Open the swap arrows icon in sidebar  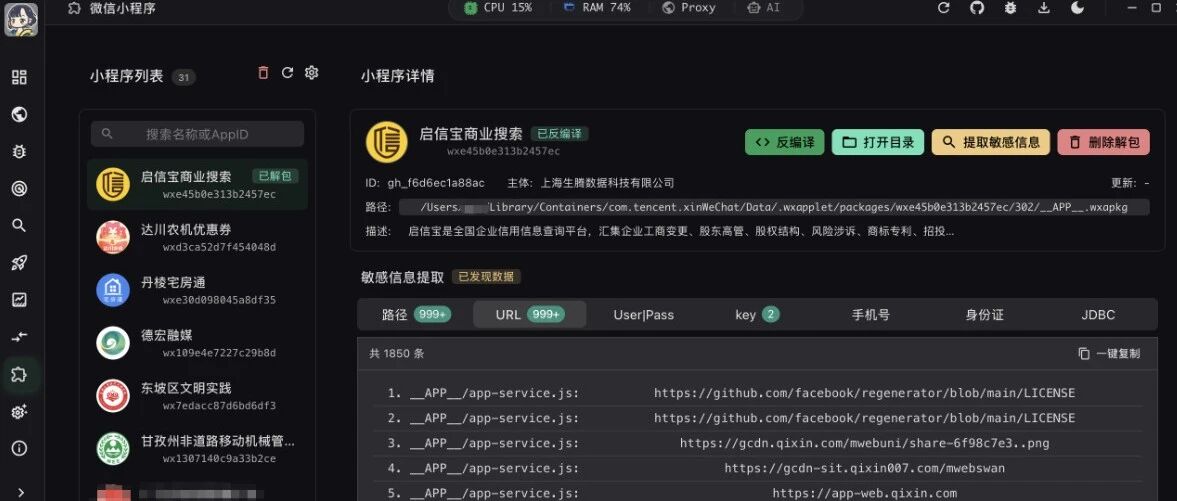point(20,337)
